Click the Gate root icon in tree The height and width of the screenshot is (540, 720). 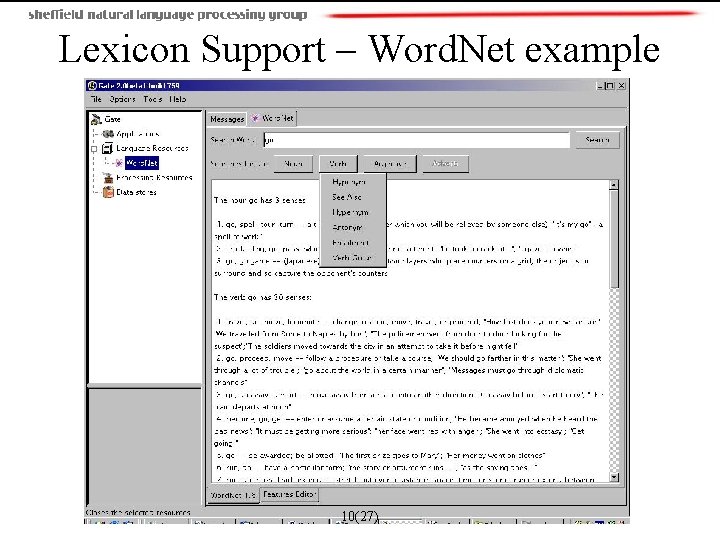[96, 119]
